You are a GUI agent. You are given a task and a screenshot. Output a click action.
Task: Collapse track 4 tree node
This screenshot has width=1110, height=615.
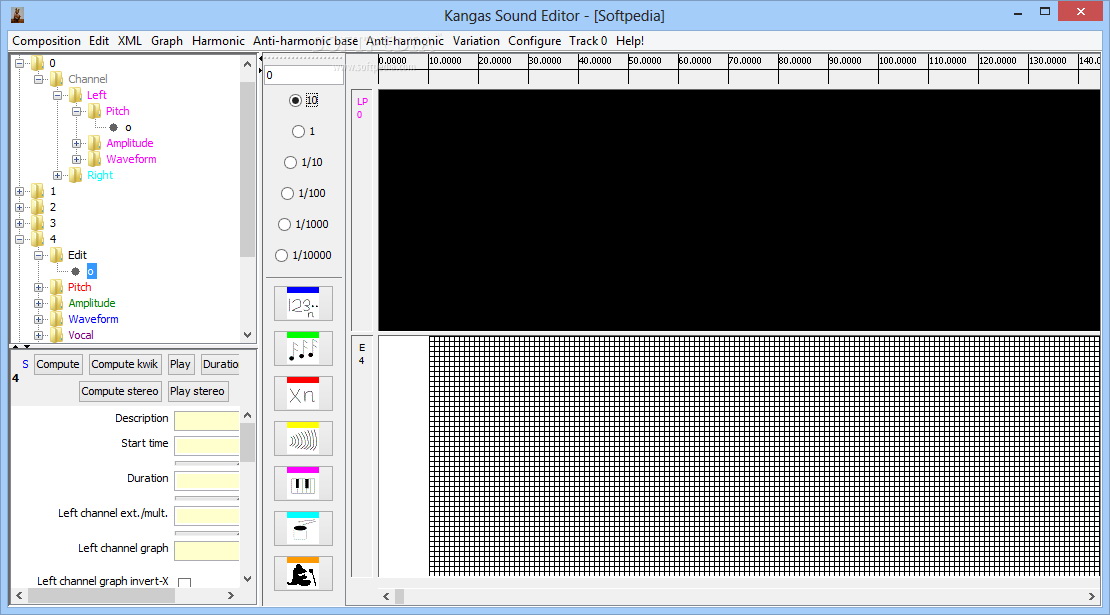[19, 239]
